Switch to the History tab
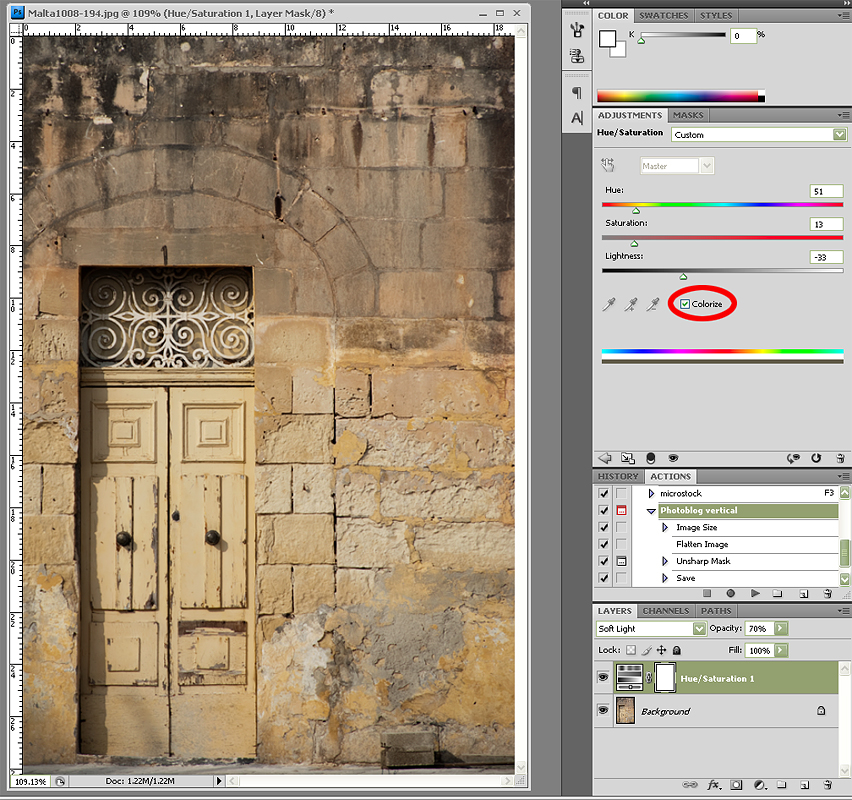 point(617,476)
